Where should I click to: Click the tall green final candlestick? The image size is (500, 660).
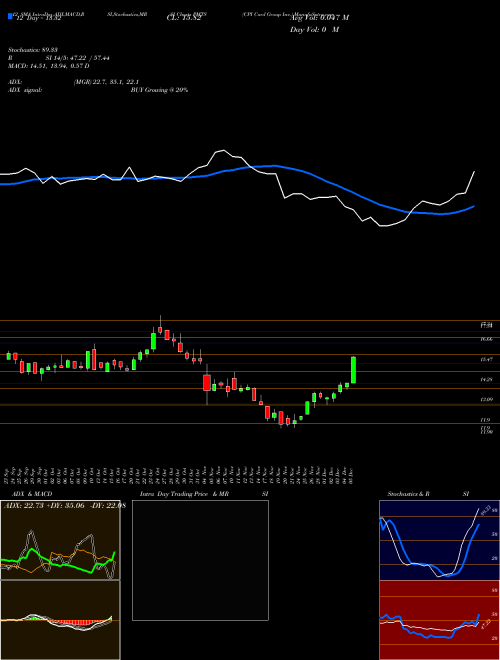point(354,370)
